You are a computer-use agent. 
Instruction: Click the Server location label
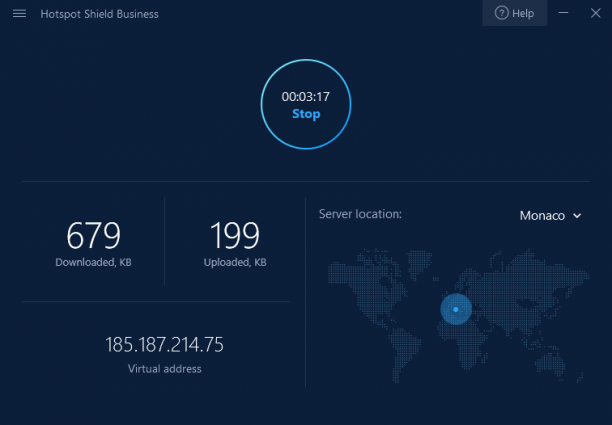click(360, 214)
